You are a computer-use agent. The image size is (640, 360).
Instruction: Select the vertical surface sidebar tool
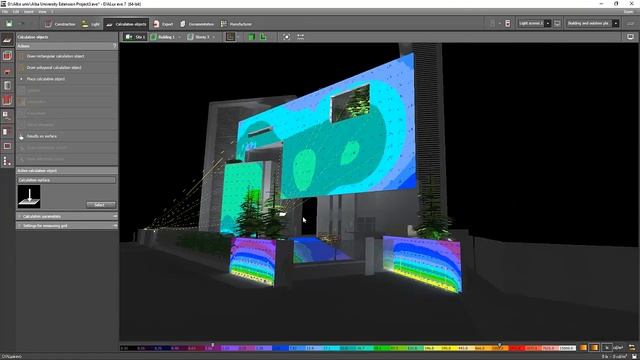coord(7,131)
